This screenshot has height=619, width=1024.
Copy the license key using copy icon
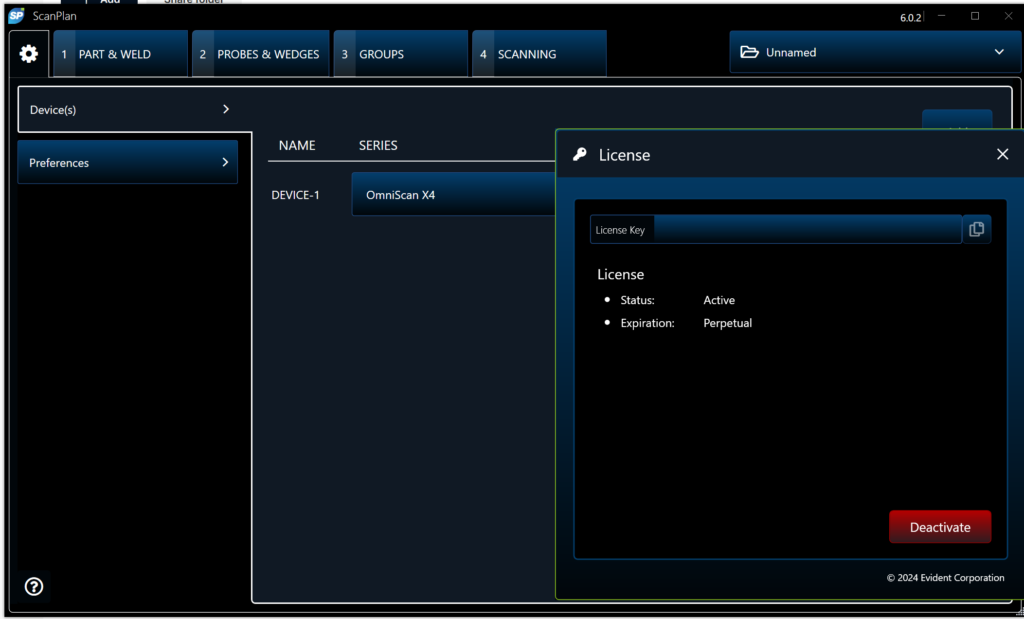(976, 229)
